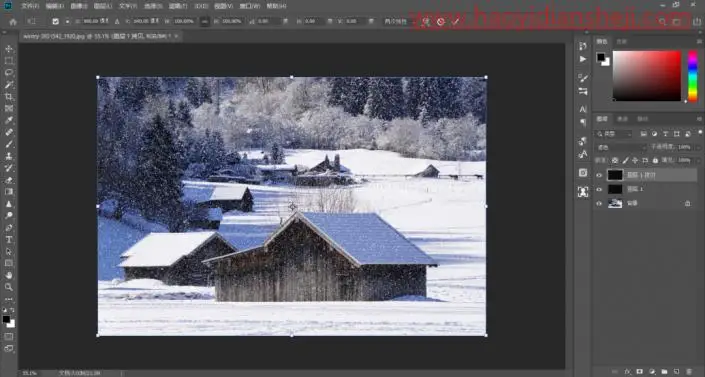Open the Libraries panel icon
Screen dimensions: 705x377
coord(583,173)
